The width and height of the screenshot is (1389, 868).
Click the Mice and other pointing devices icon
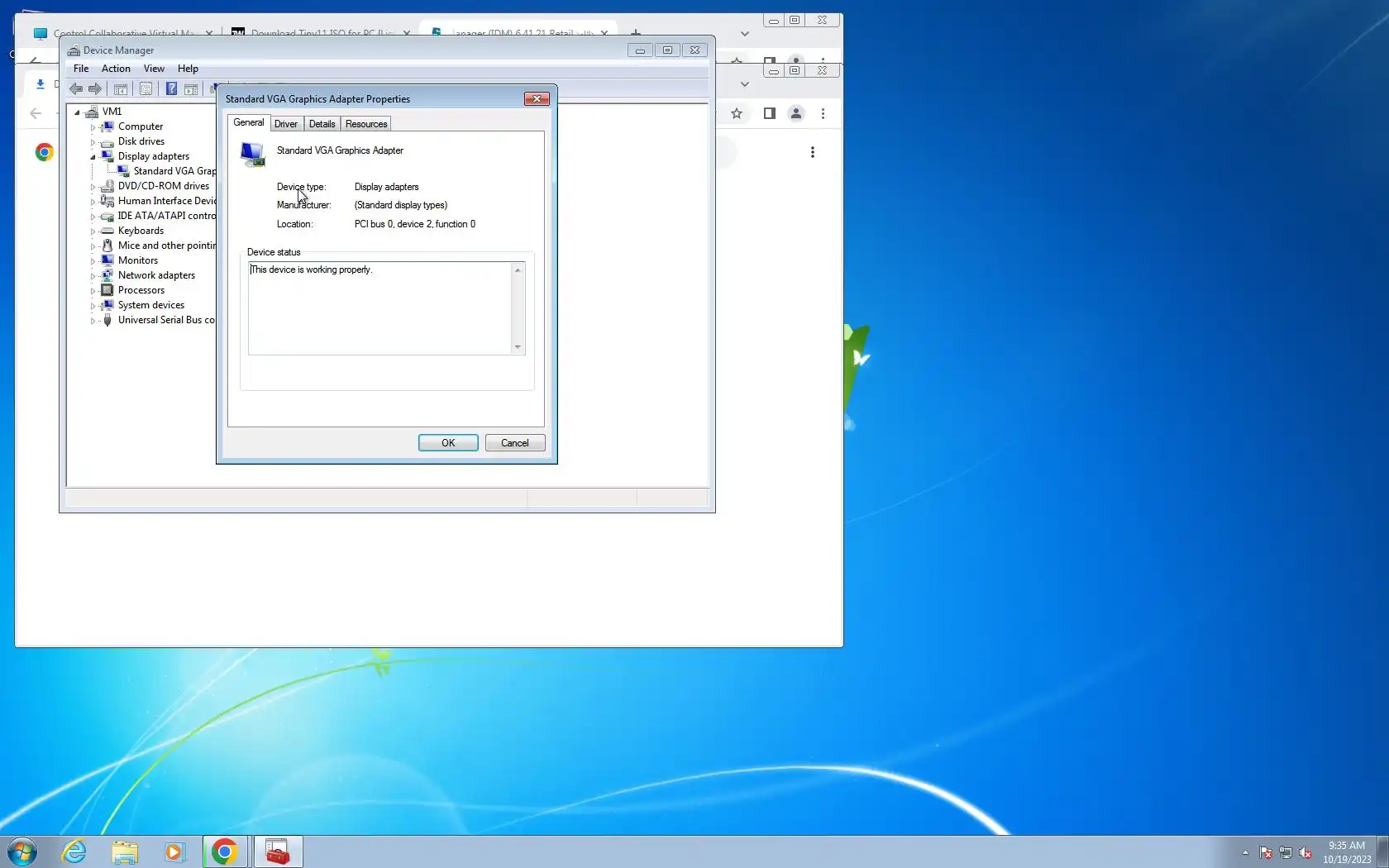[107, 246]
